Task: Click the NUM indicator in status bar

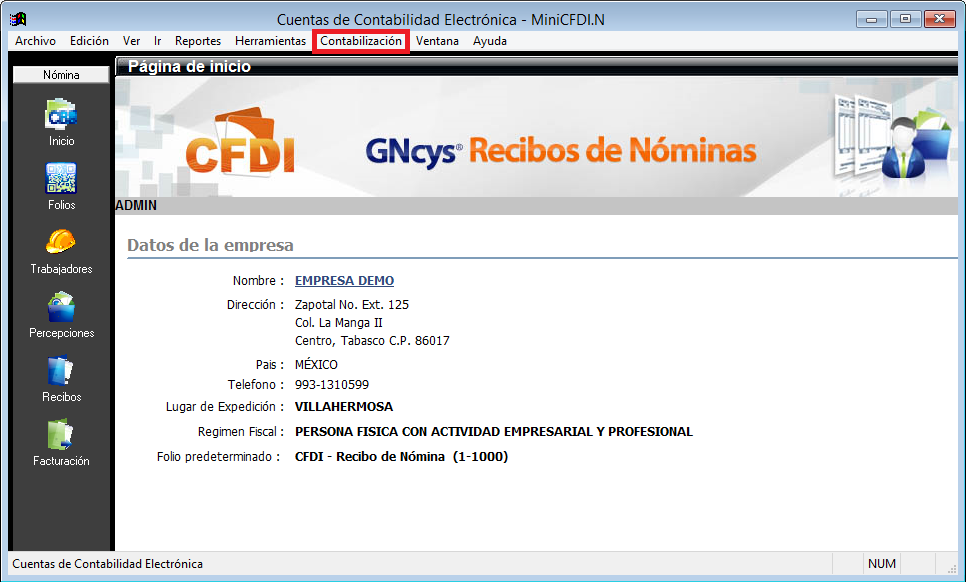Action: click(882, 564)
